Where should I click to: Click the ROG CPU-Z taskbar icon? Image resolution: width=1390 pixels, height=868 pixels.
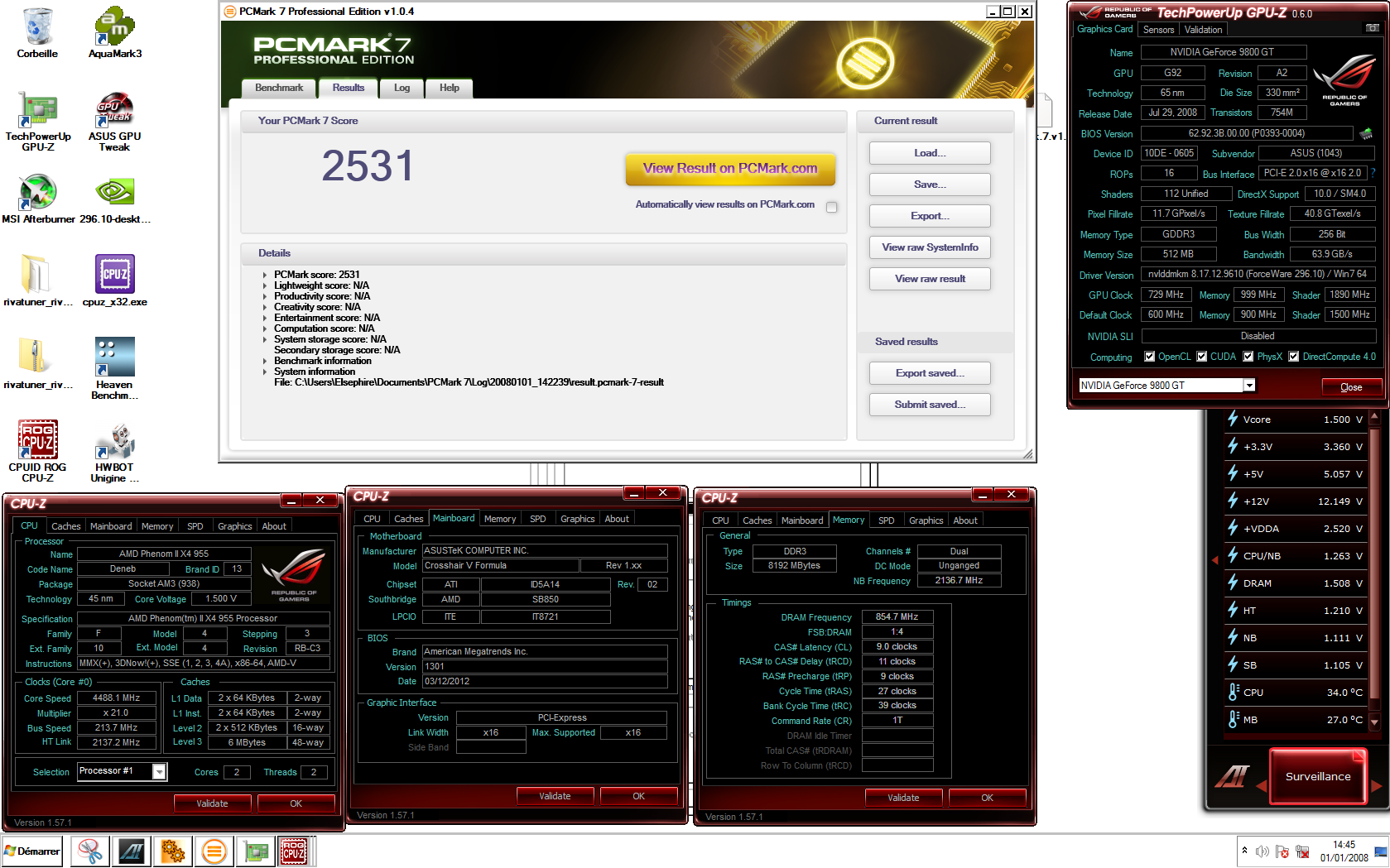(294, 851)
